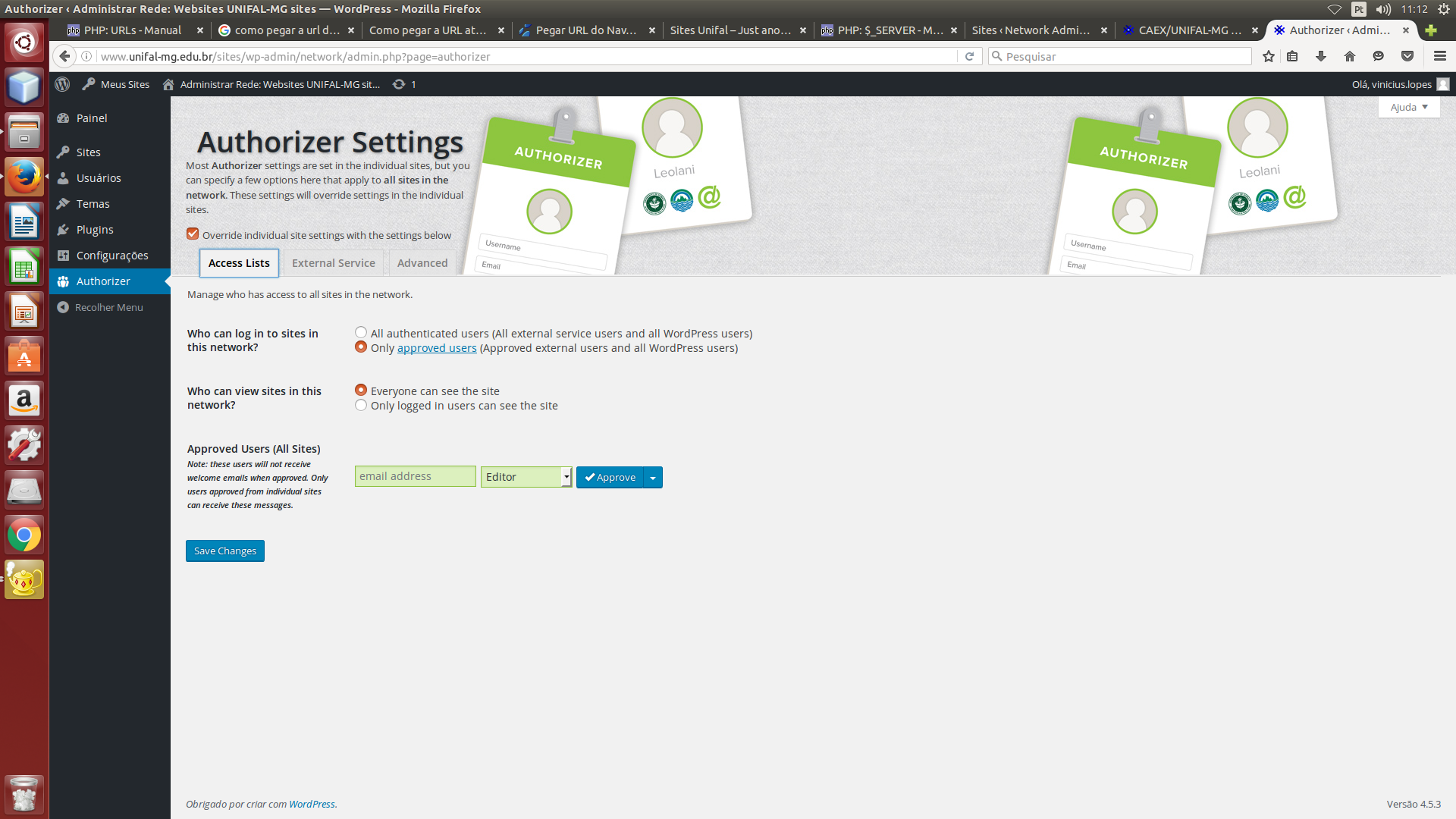Select Only approved users radio option
This screenshot has width=1456, height=819.
[x=361, y=347]
